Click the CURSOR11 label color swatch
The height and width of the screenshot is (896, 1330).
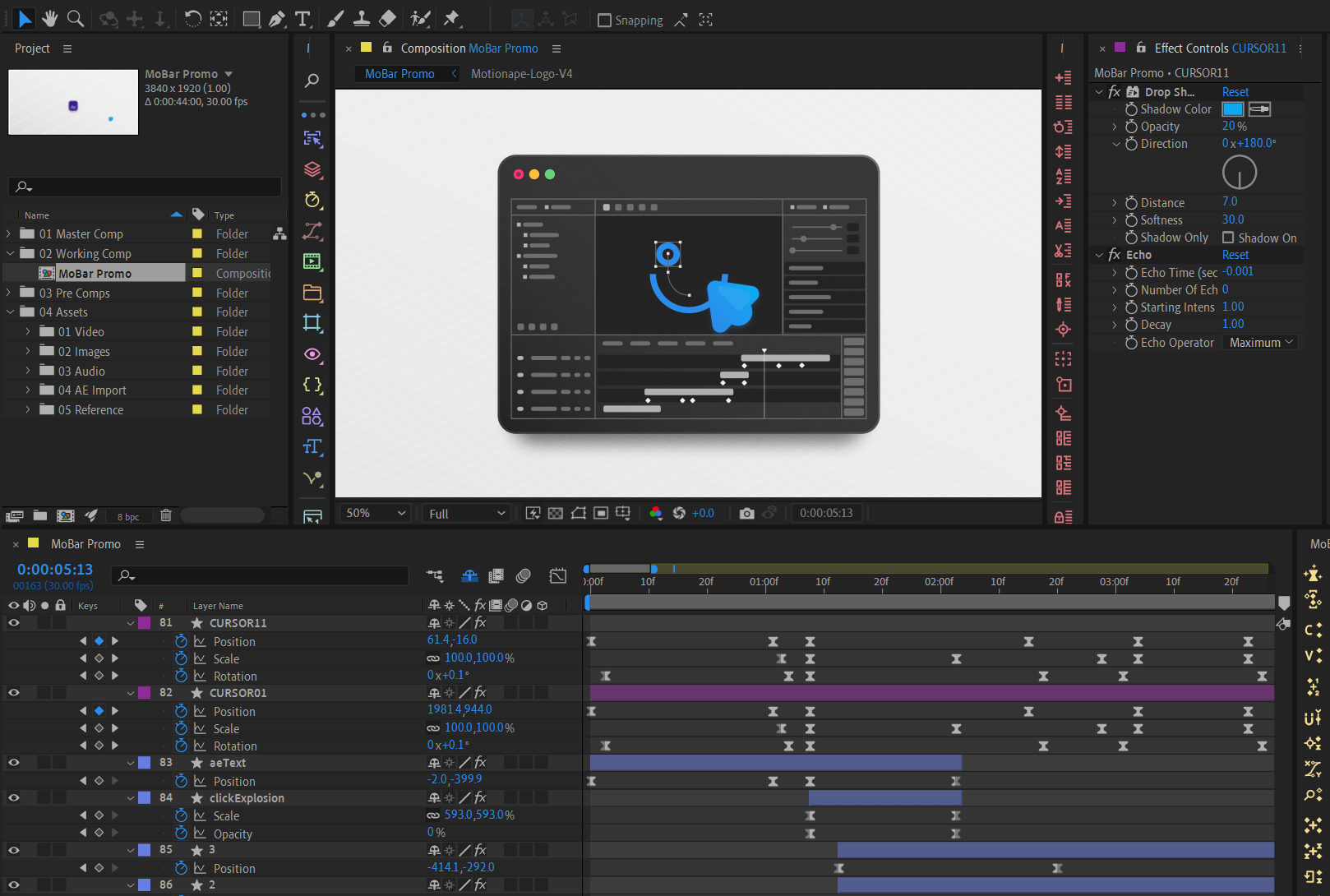145,623
